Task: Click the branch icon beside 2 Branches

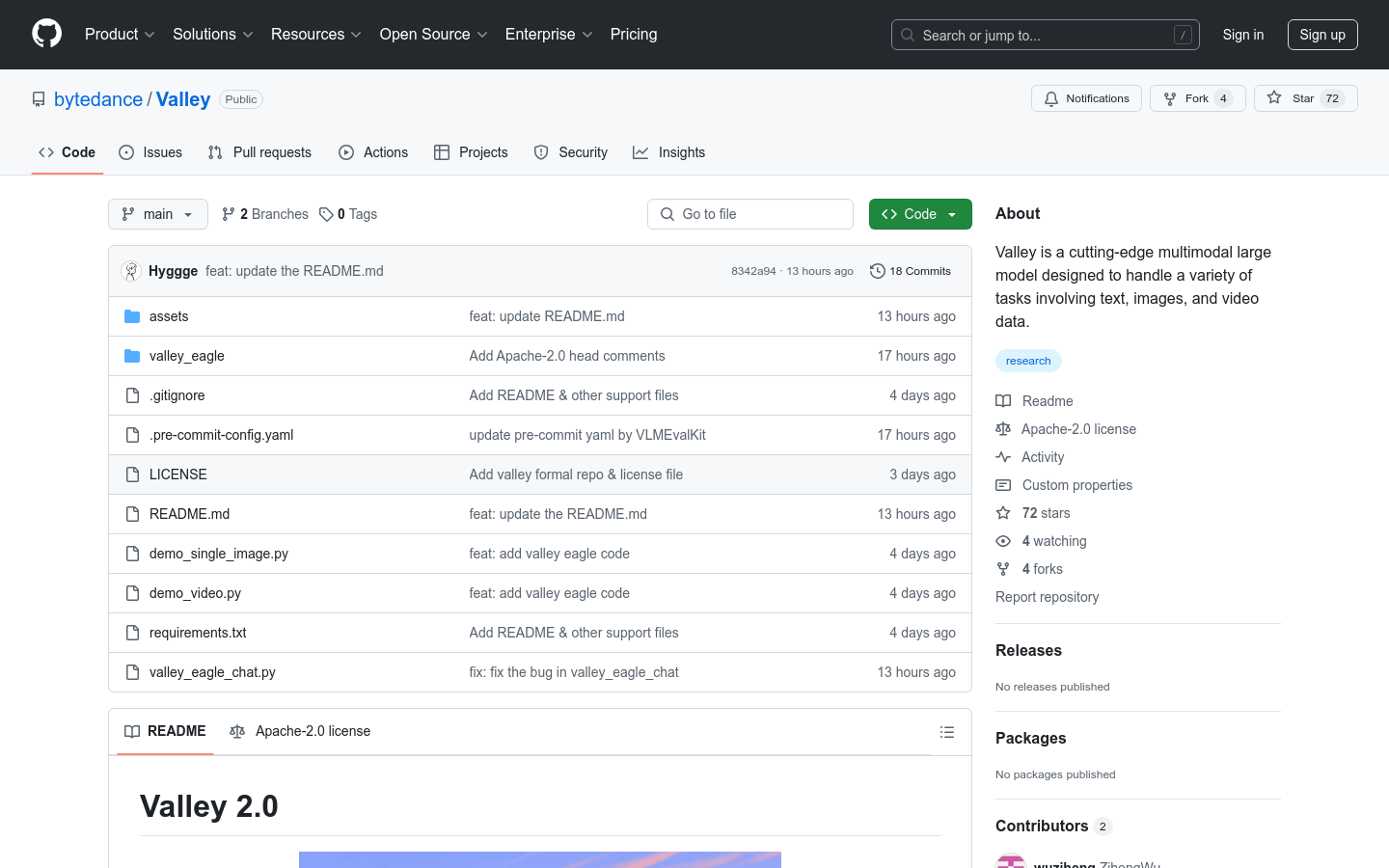Action: click(229, 214)
